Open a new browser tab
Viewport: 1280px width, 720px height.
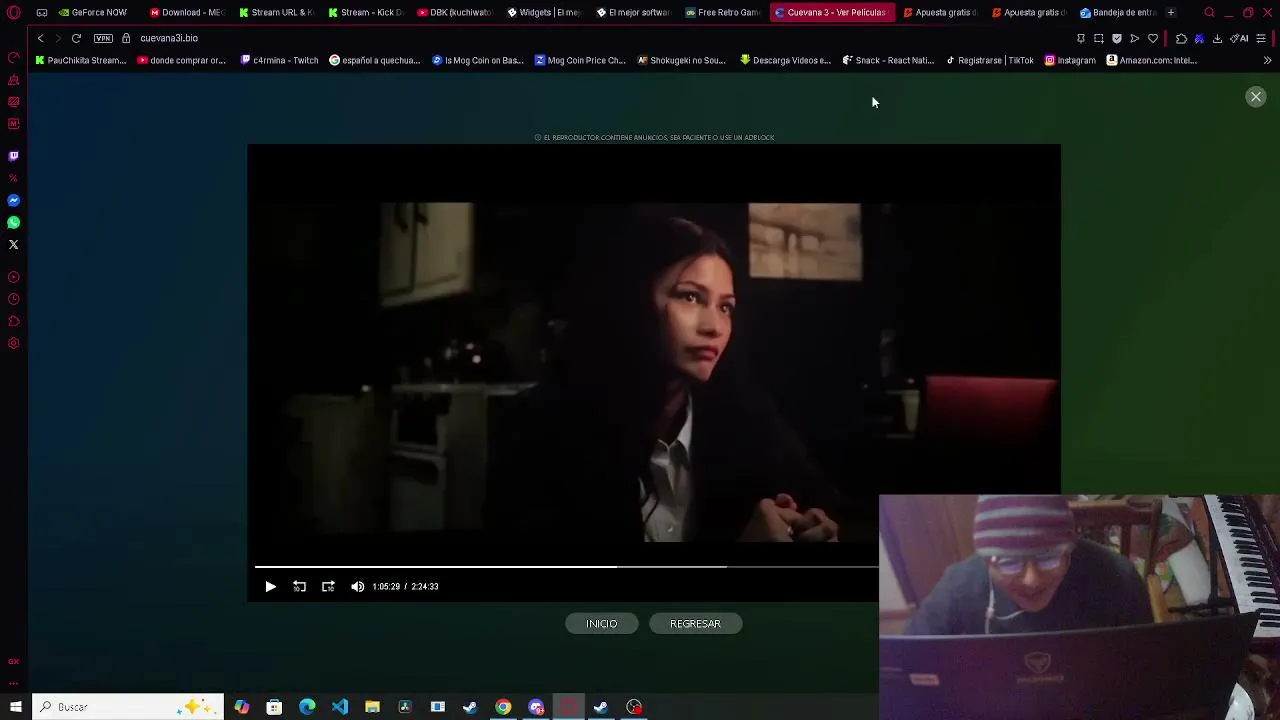pyautogui.click(x=1171, y=13)
